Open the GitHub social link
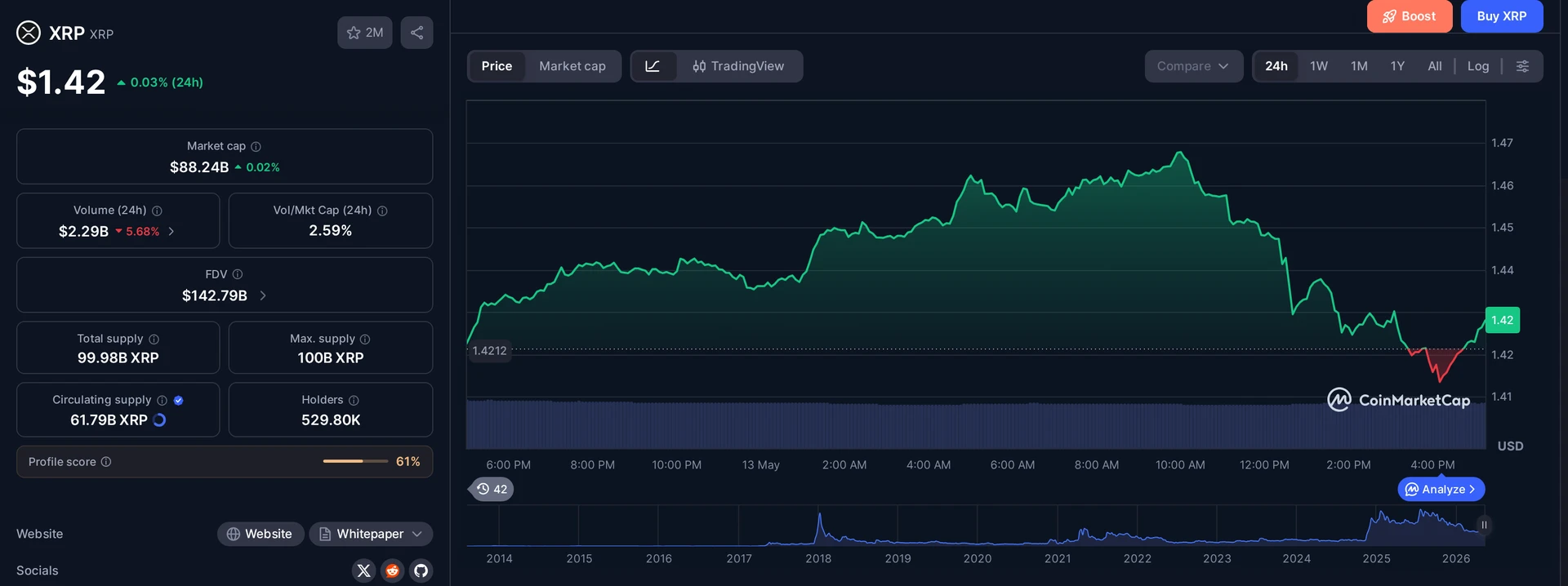 (421, 570)
